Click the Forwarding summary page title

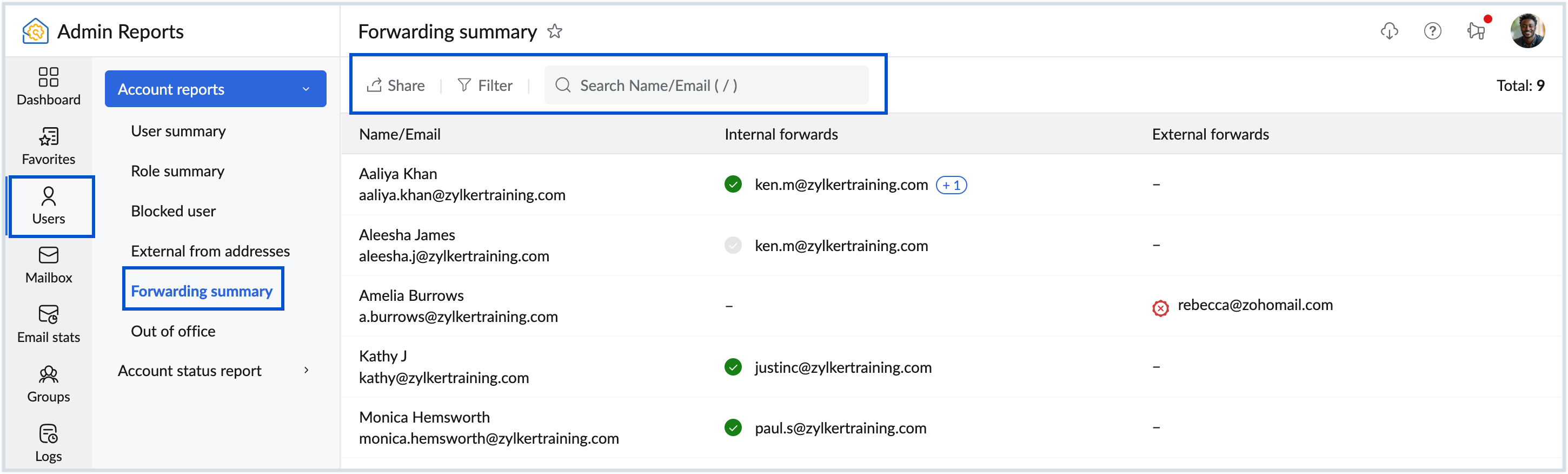(x=447, y=32)
